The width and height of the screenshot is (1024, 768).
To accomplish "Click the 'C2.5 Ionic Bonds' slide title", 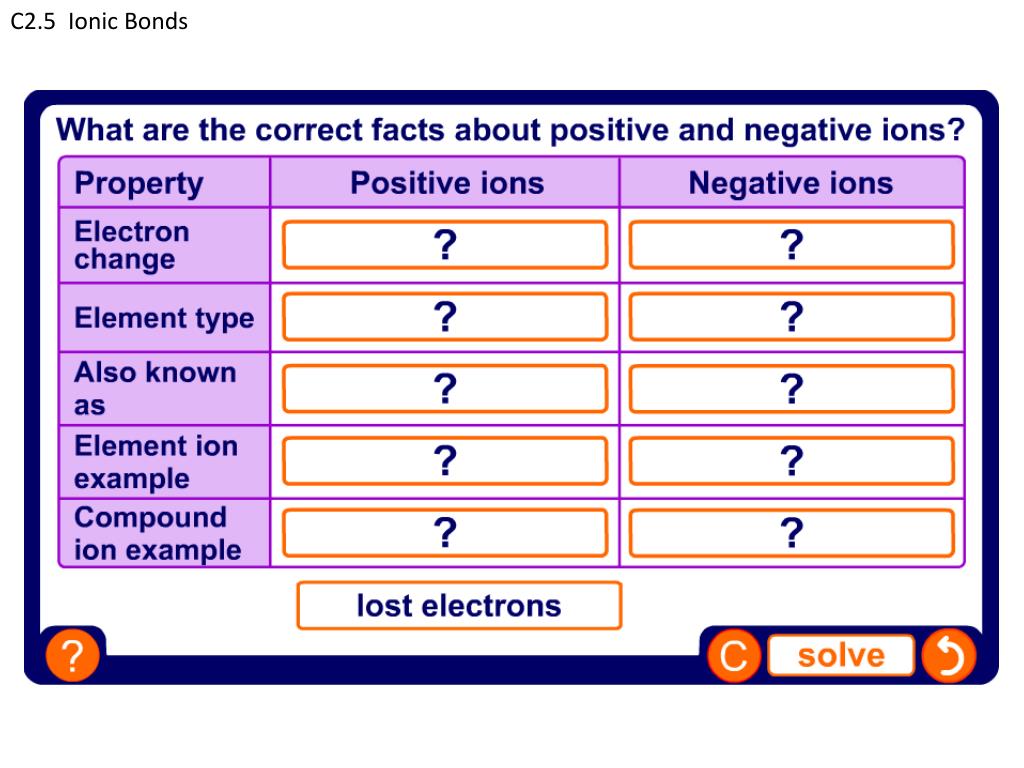I will [x=99, y=21].
